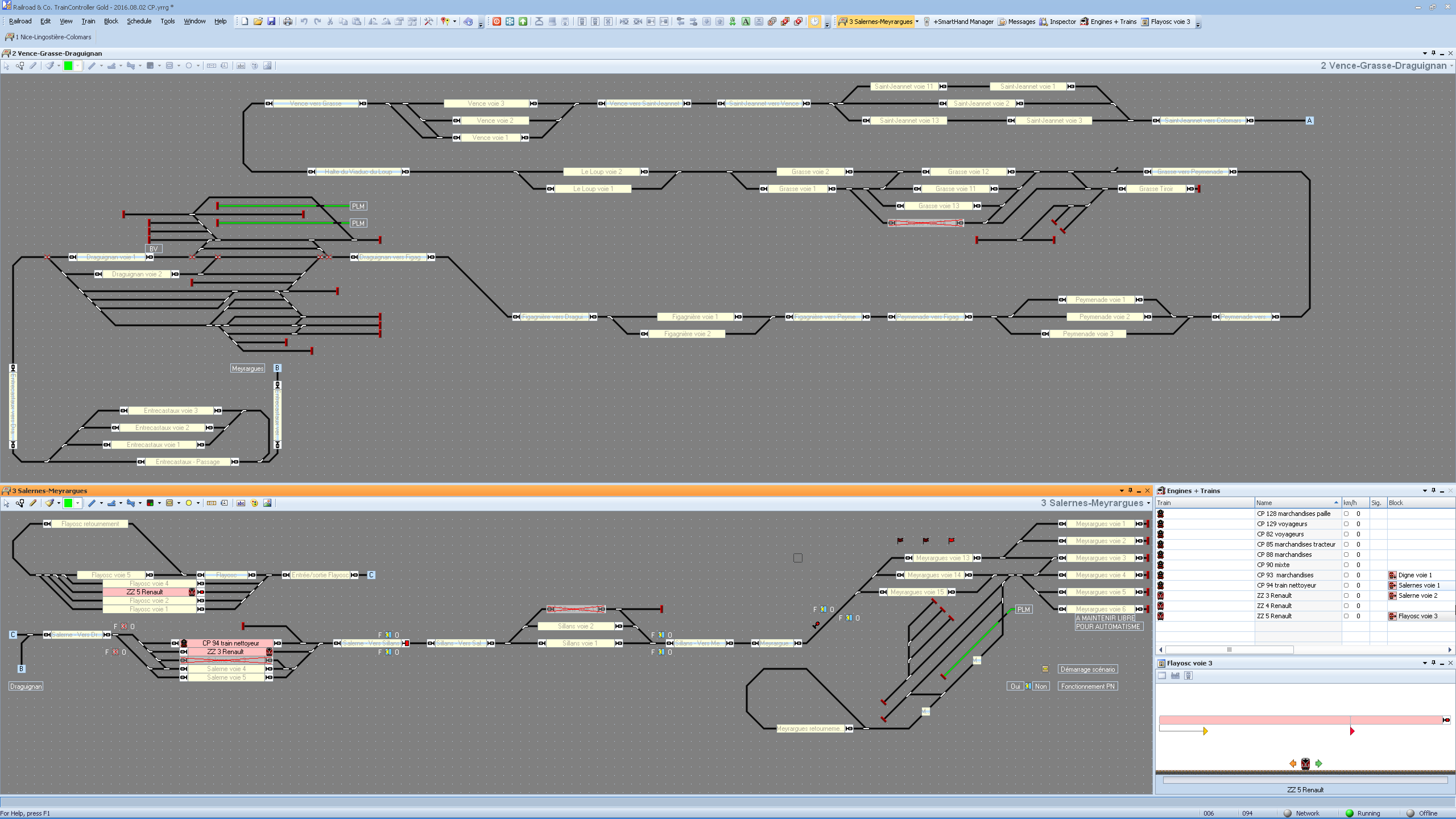Toggle checkbox for CP 129 voyageurs row
1456x819 pixels.
(x=1346, y=524)
